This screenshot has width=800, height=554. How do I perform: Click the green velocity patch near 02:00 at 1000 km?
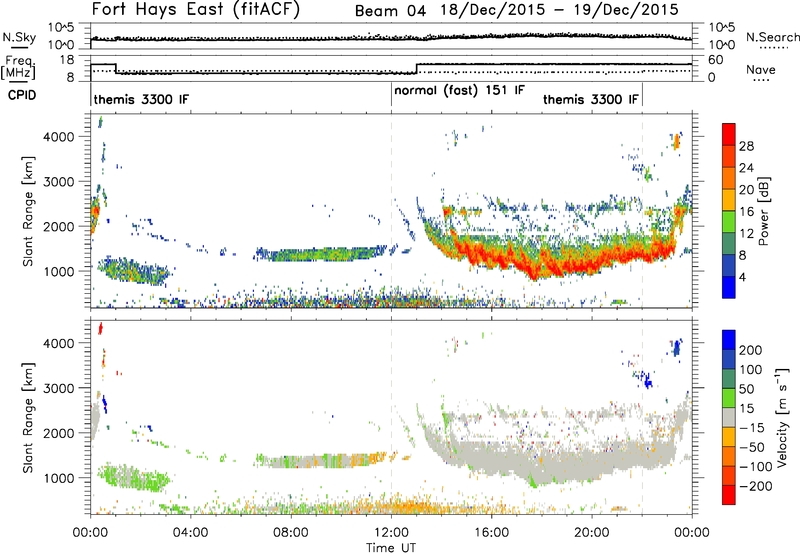134,476
